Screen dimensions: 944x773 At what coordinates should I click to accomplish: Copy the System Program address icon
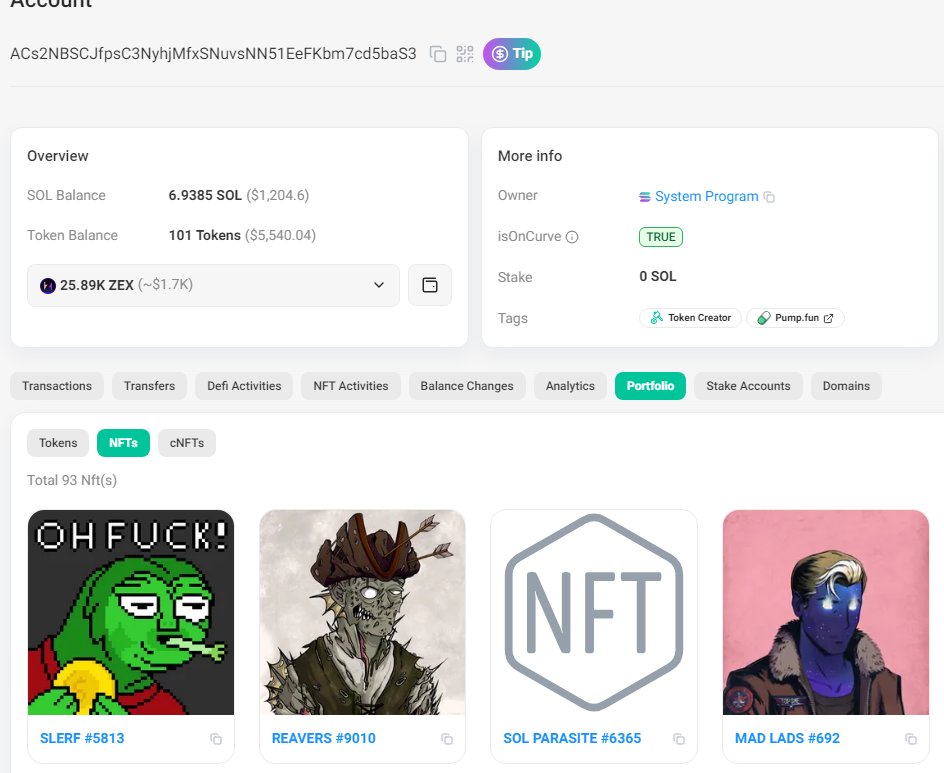(x=769, y=197)
